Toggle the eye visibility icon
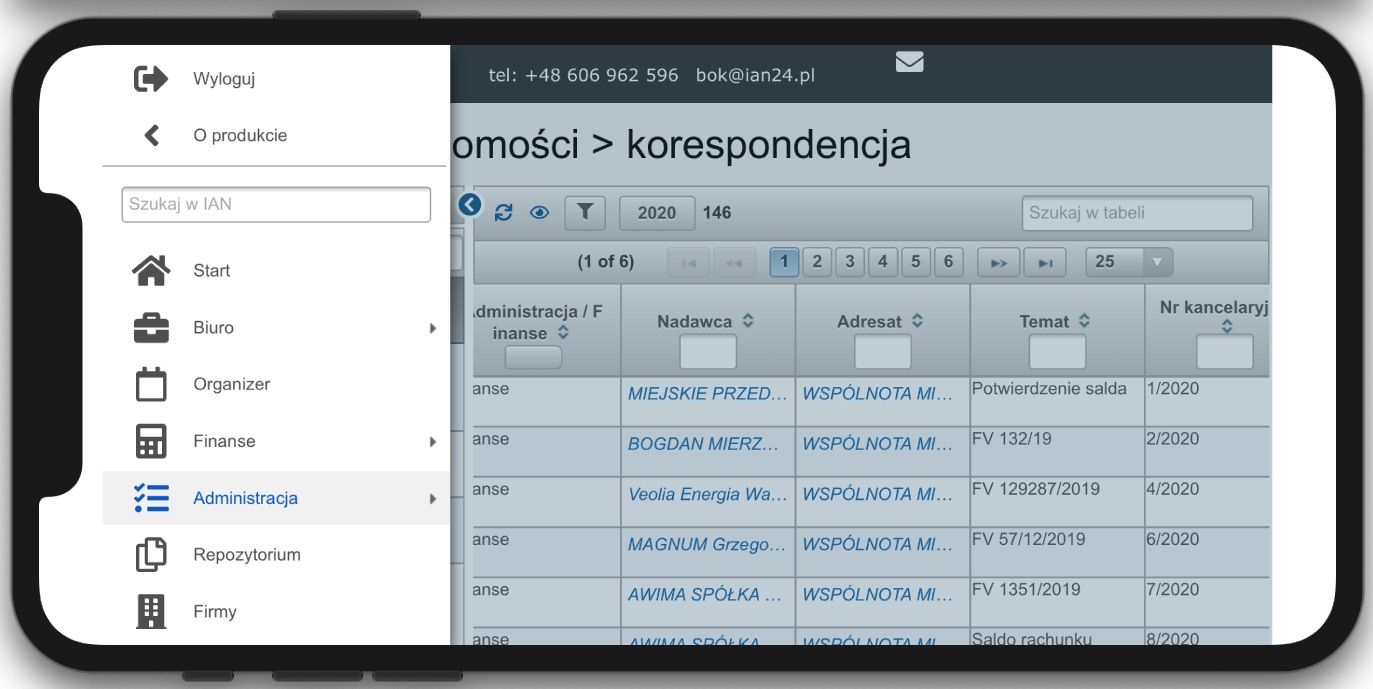1373x689 pixels. pyautogui.click(x=540, y=212)
